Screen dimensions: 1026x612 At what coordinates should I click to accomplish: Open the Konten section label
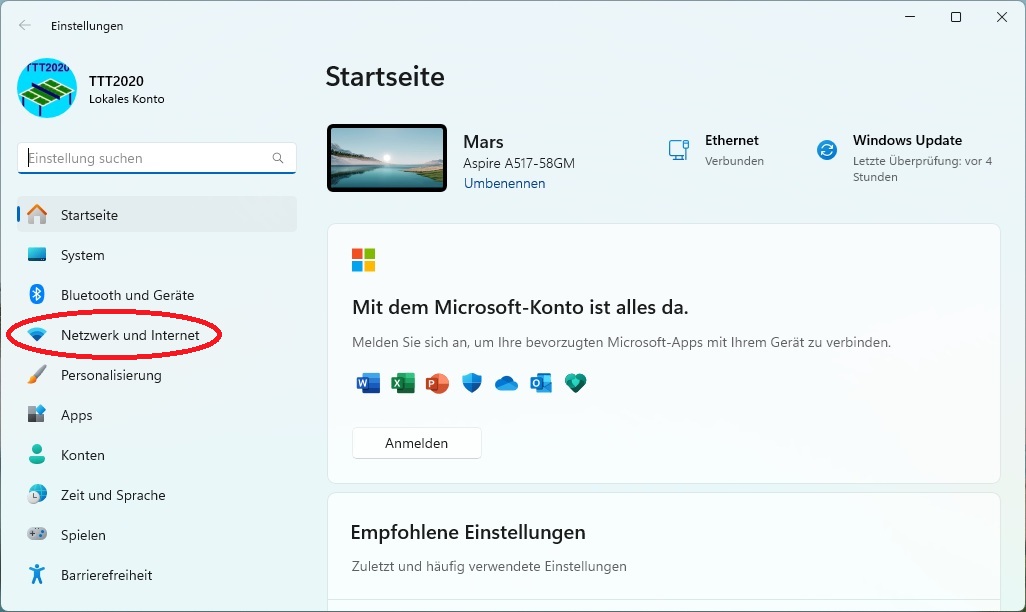coord(82,455)
